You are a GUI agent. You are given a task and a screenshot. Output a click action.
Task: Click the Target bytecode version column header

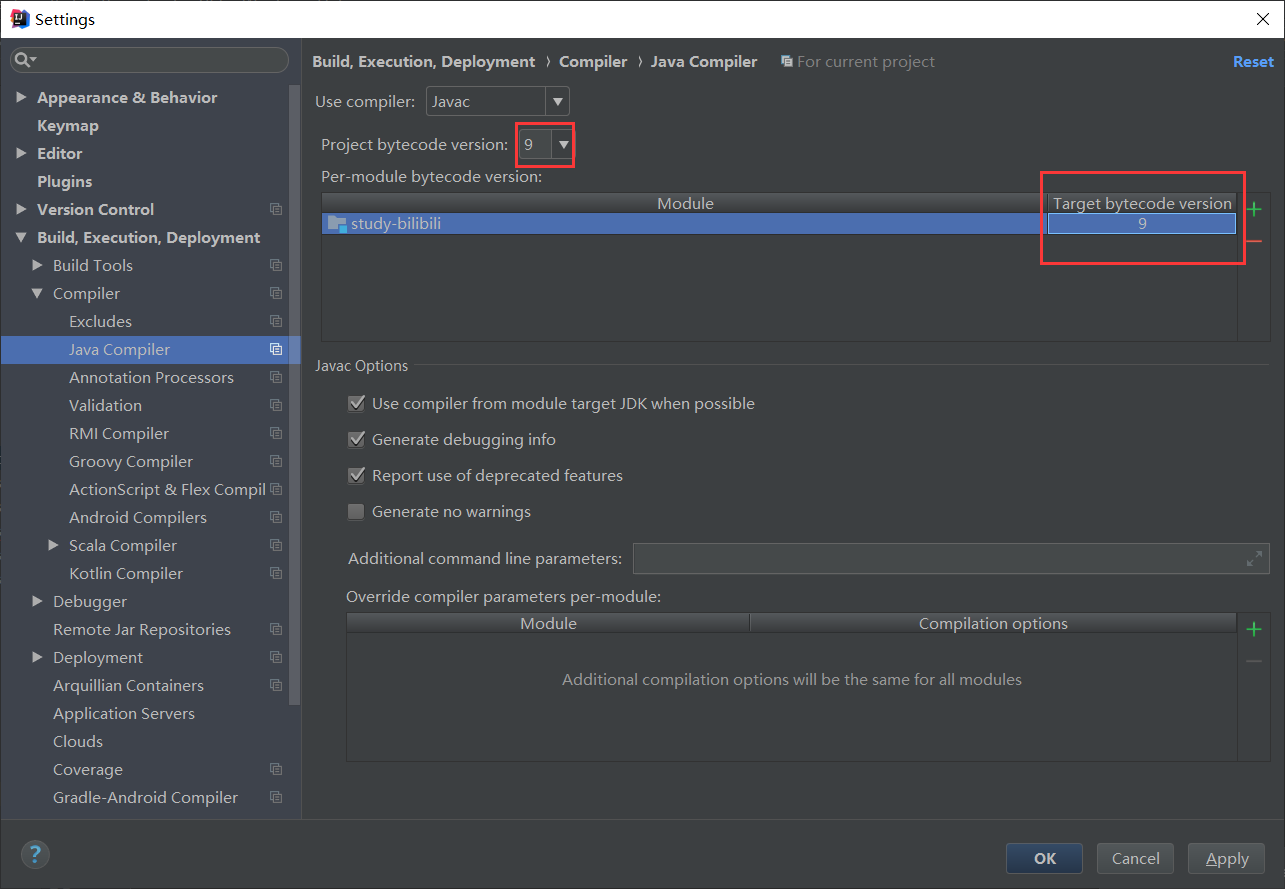pos(1142,203)
